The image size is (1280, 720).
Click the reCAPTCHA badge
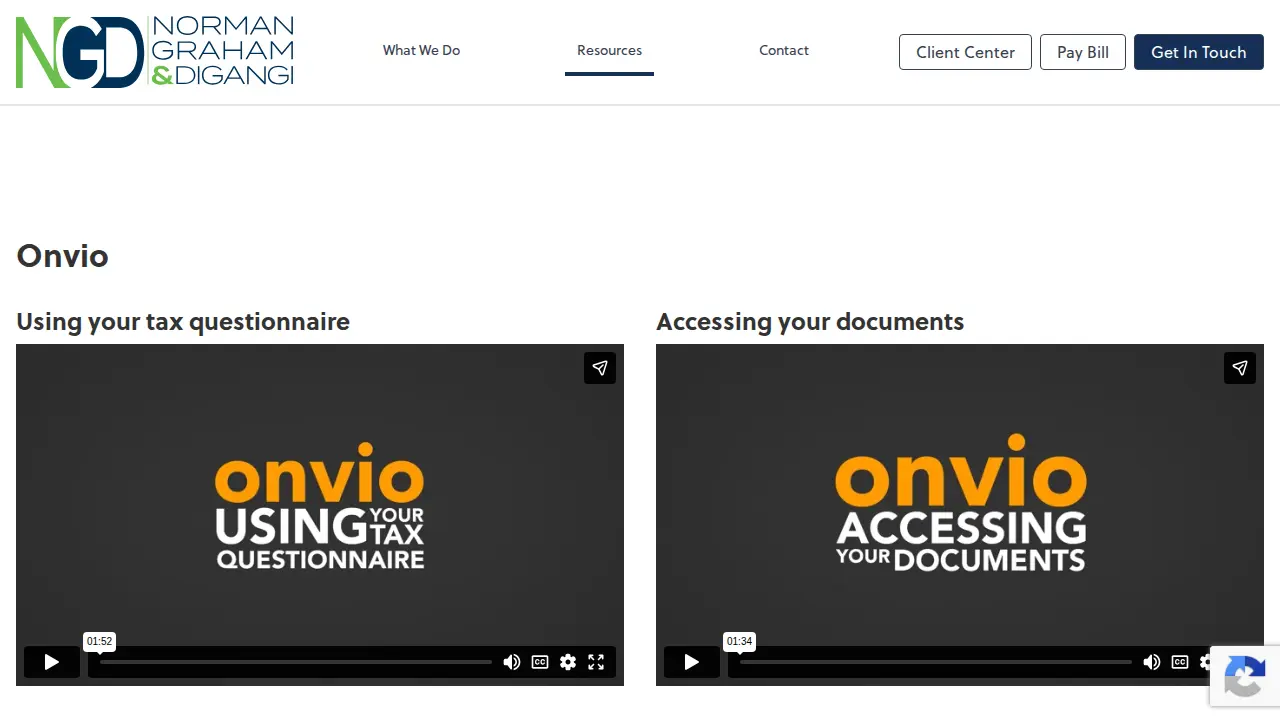[1245, 676]
